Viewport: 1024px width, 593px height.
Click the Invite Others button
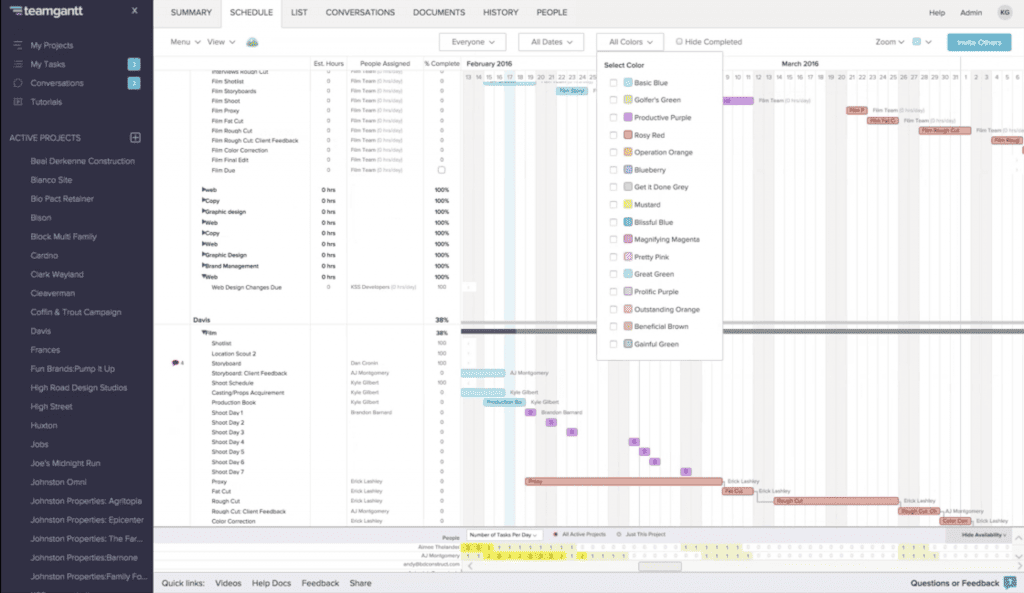[x=979, y=42]
